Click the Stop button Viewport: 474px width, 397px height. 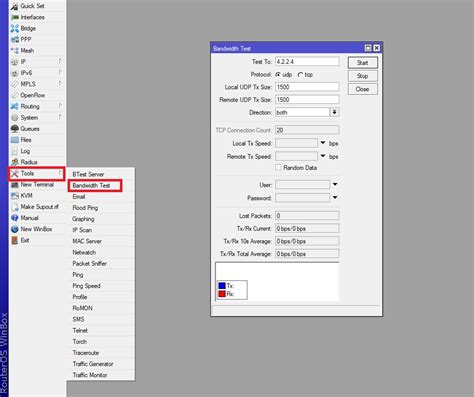(x=363, y=76)
